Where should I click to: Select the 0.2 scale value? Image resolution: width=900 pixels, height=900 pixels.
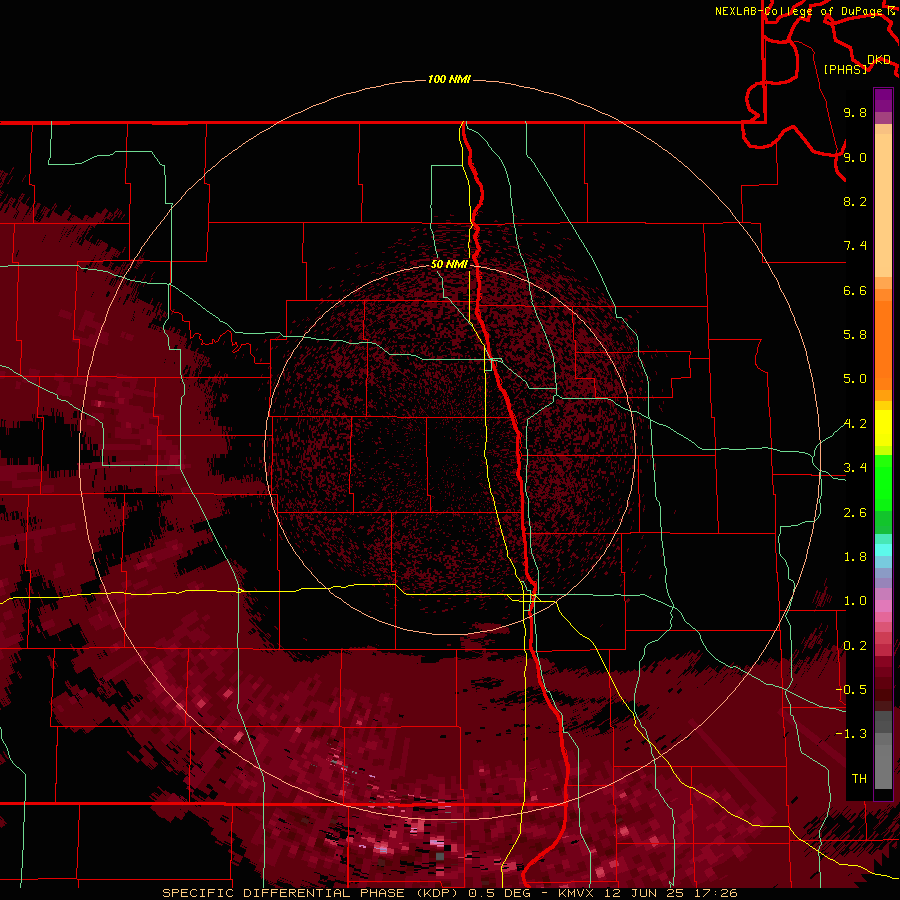coord(855,646)
